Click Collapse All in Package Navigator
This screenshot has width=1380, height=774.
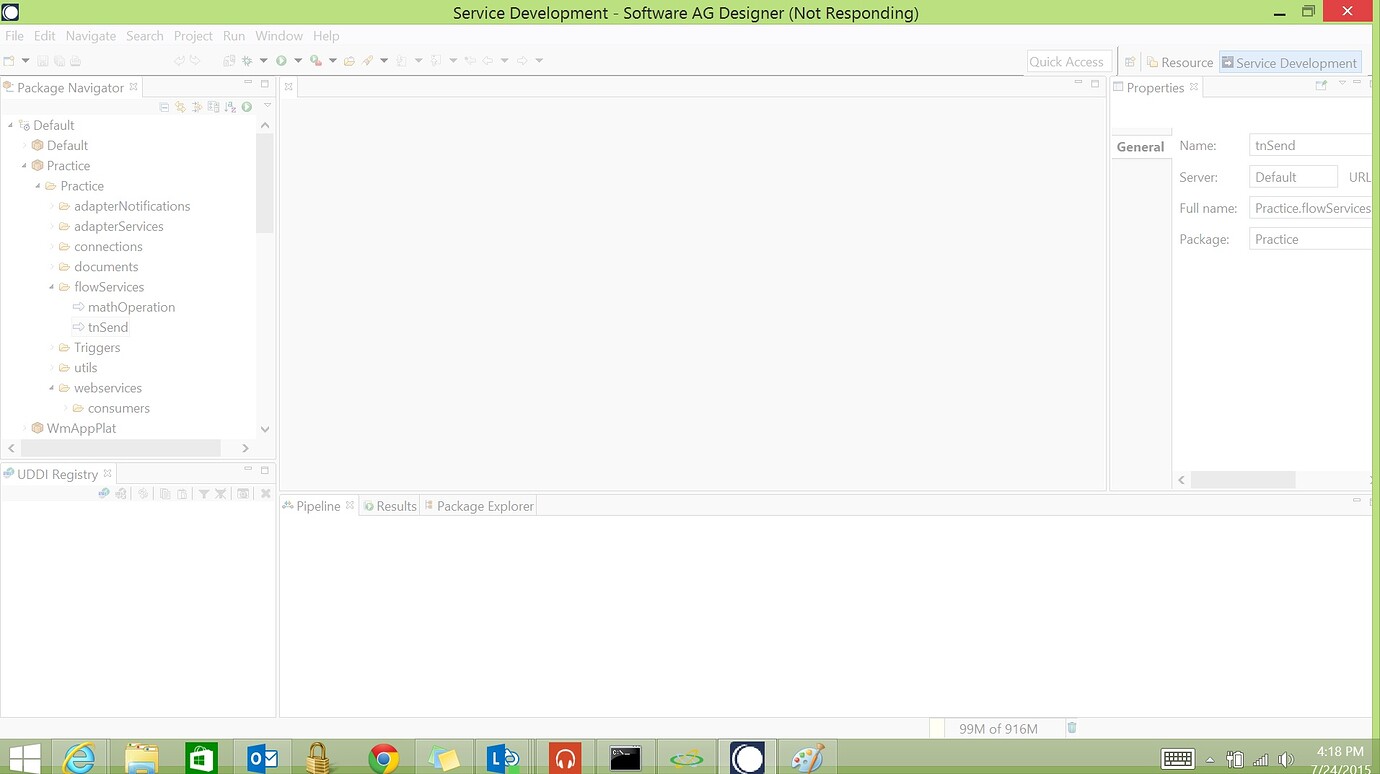(x=164, y=107)
